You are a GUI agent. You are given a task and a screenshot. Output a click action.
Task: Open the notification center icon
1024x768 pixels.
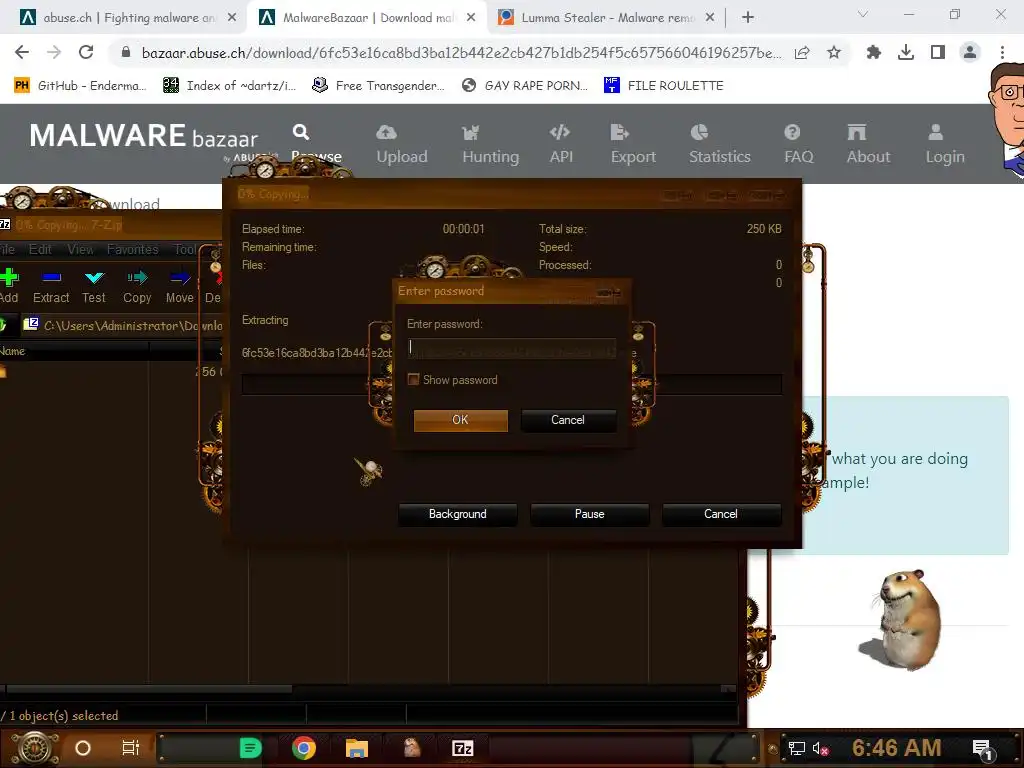coord(982,749)
